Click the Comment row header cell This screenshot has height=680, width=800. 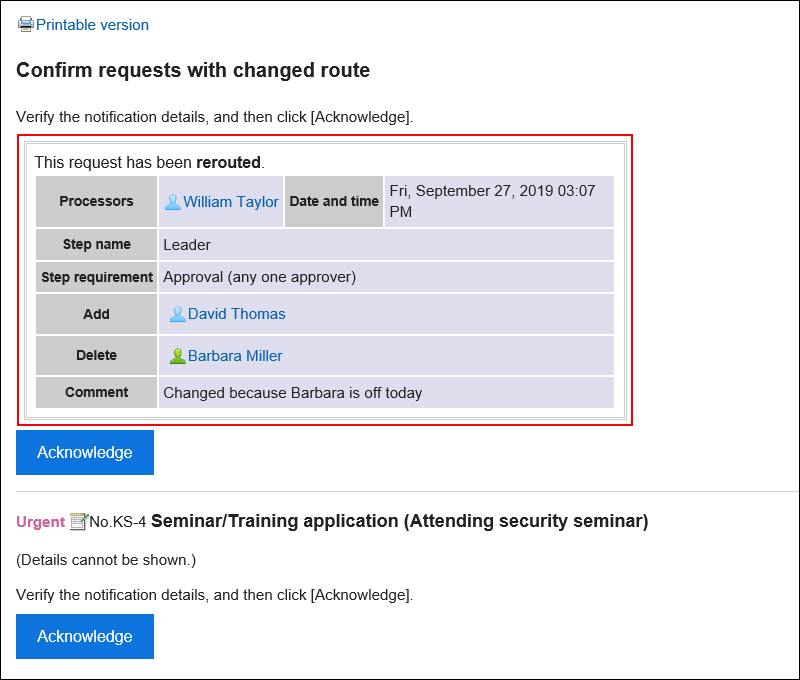(96, 392)
